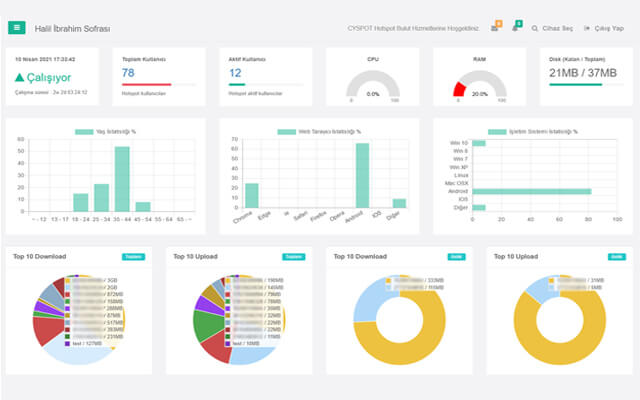This screenshot has width=640, height=400.
Task: Open the mail messages icon
Action: [x=494, y=28]
